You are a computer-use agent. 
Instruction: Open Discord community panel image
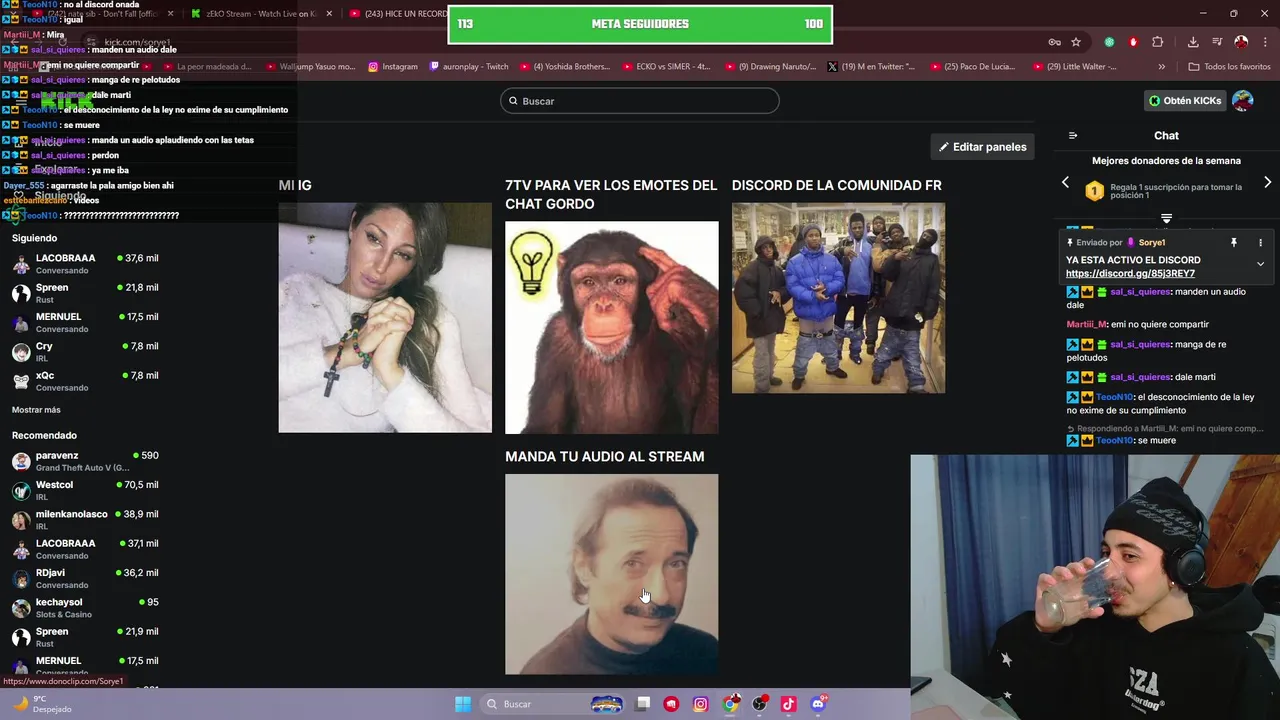[x=838, y=298]
